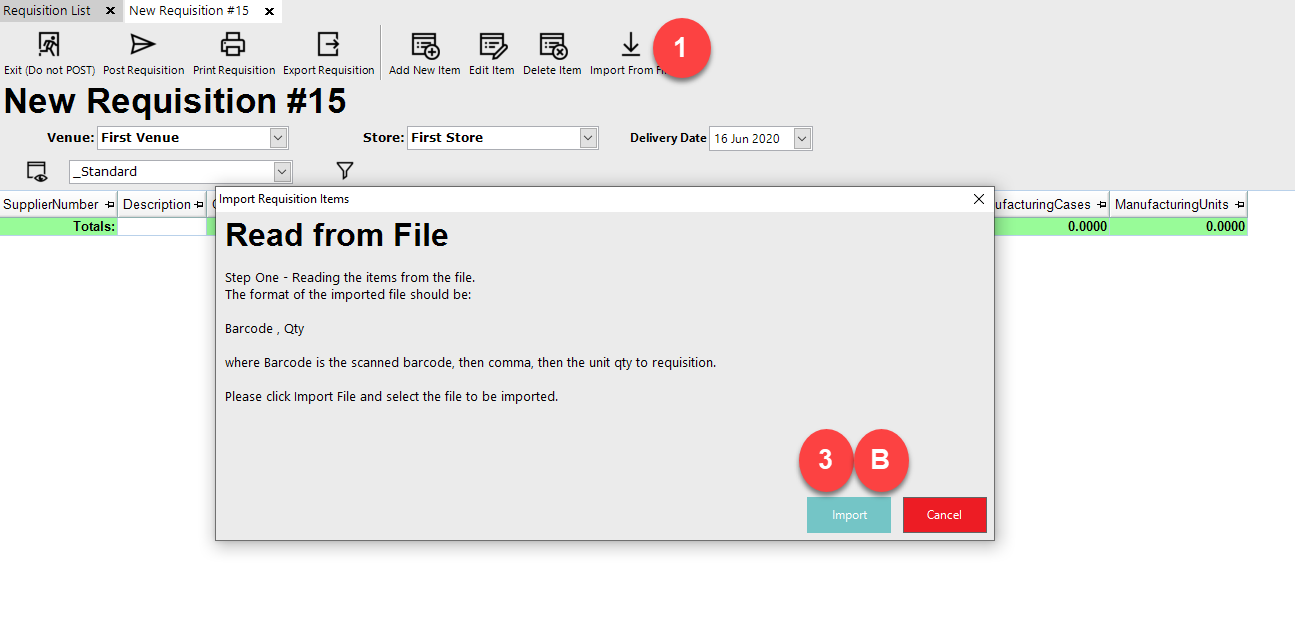The height and width of the screenshot is (629, 1295).
Task: Open the filter funnel icon
Action: point(345,171)
